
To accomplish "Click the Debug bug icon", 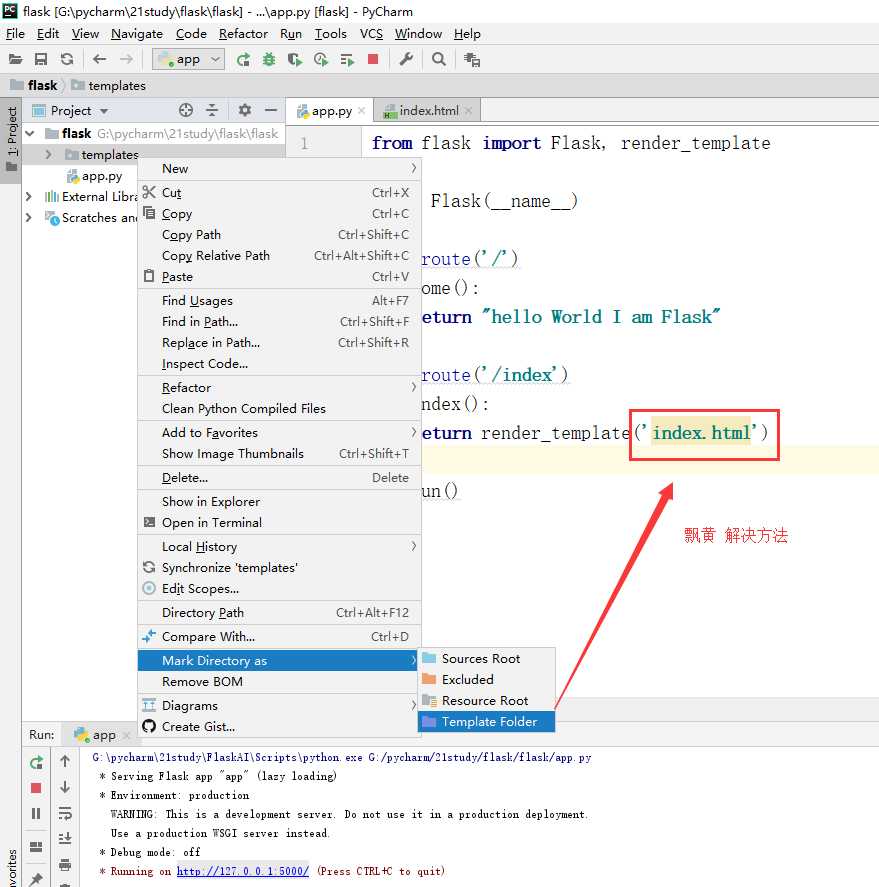I will [269, 59].
